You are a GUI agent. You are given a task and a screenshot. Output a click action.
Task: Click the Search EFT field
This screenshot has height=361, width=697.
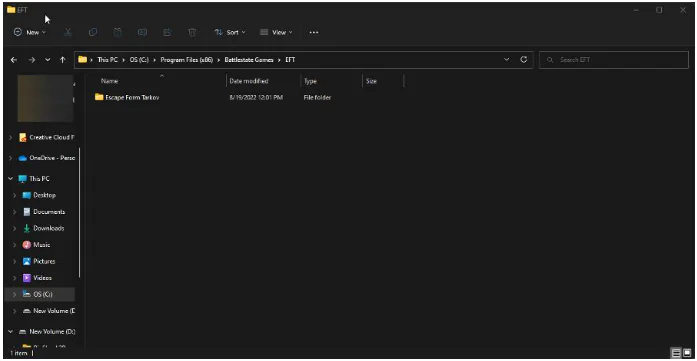coord(613,60)
